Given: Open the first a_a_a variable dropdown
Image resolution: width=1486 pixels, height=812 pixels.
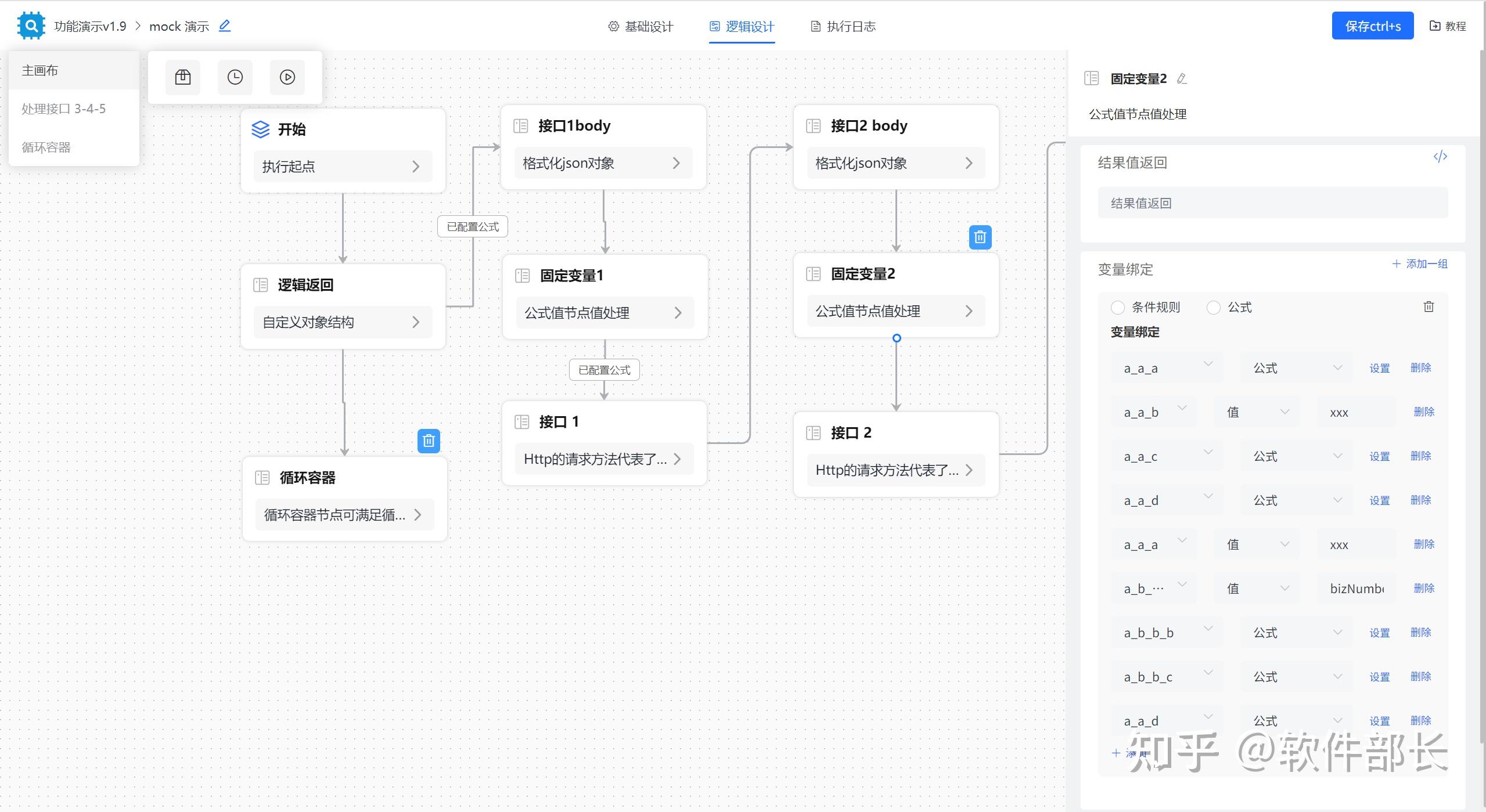Looking at the screenshot, I should (1167, 368).
